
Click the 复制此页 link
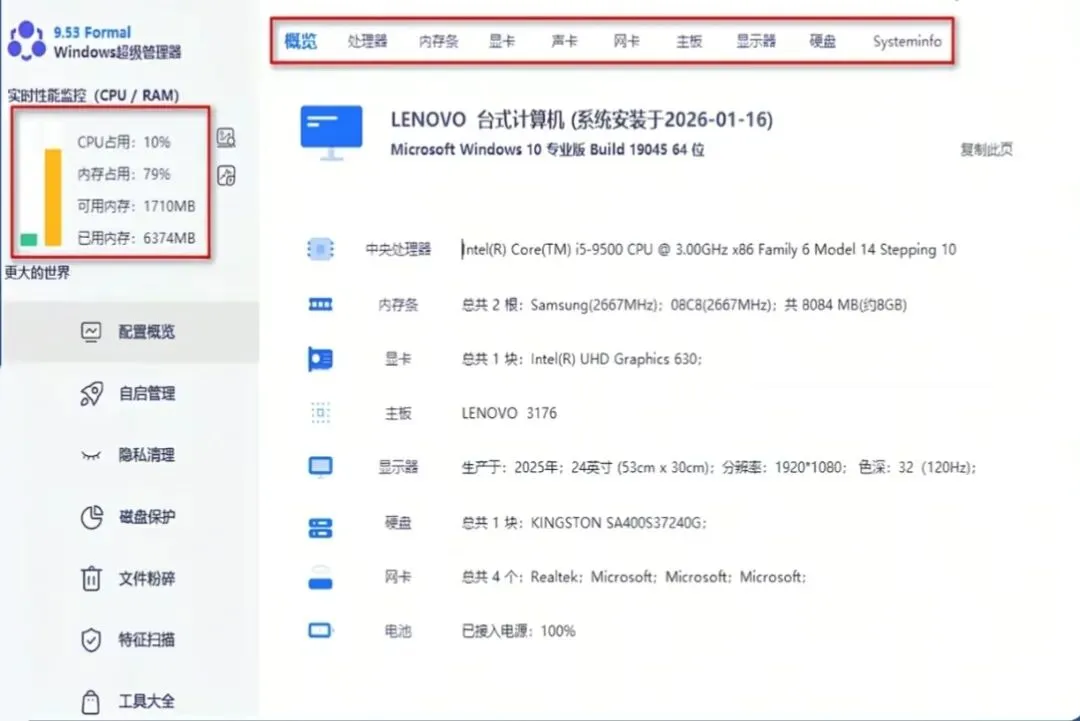986,149
